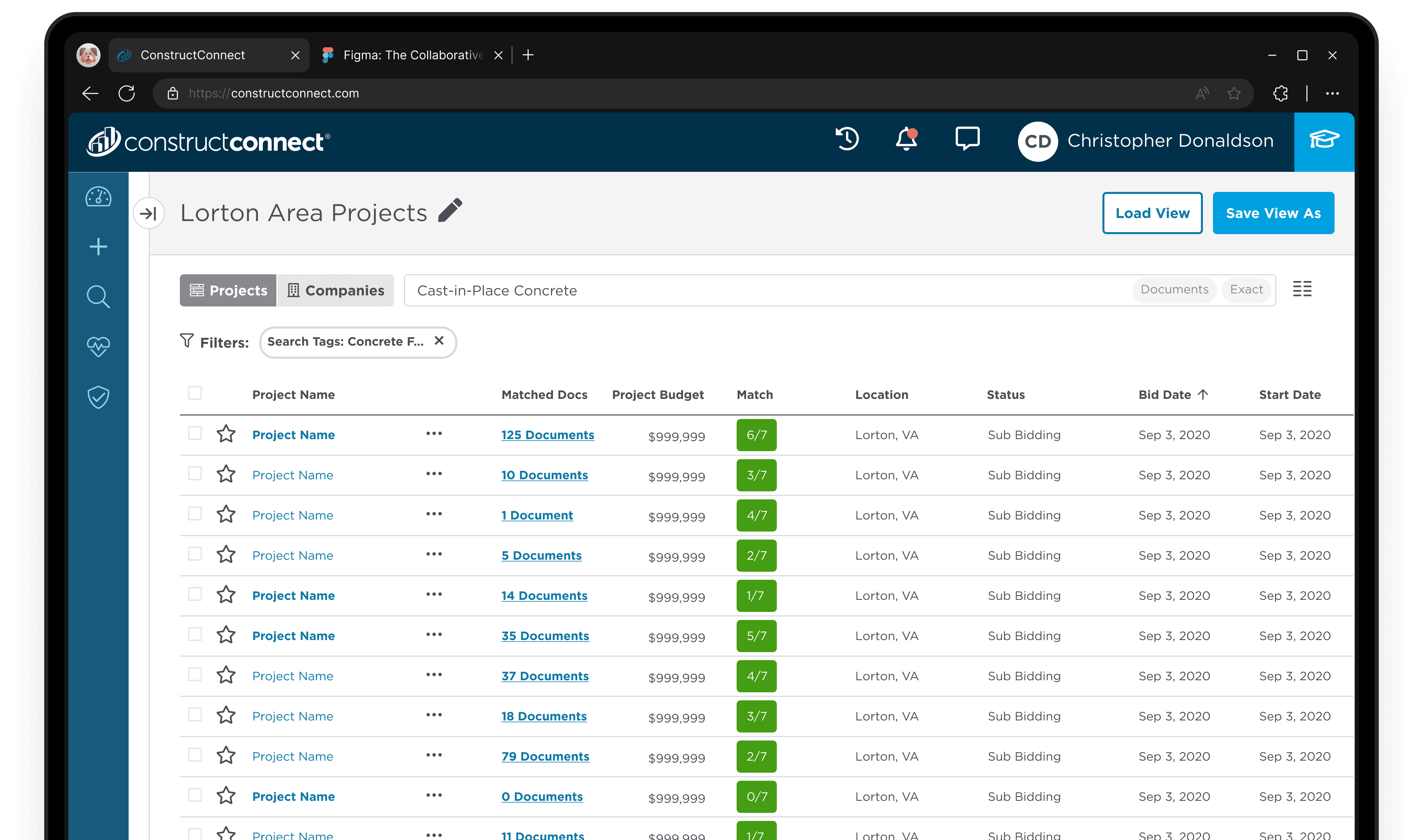Open the chat messages icon
Screen dimensions: 1423x840
click(967, 139)
